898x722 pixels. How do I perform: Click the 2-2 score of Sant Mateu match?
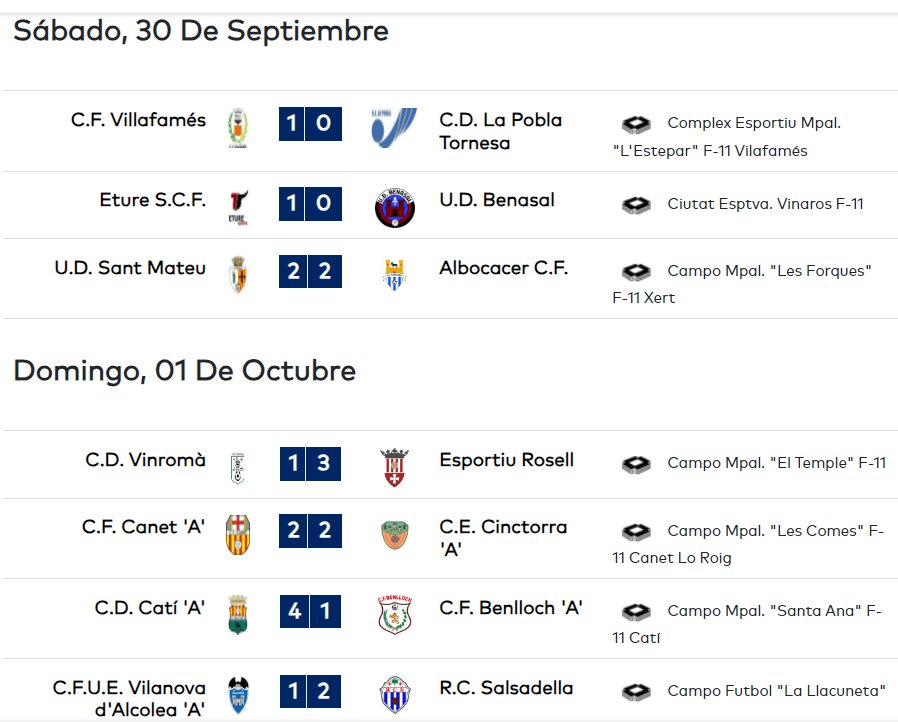[310, 271]
